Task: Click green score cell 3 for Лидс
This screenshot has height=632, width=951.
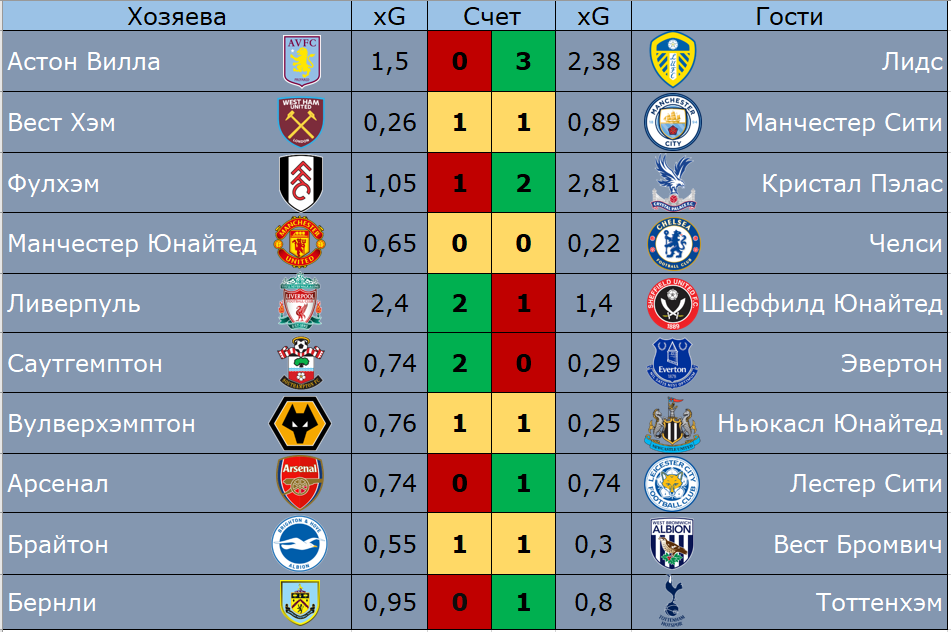Action: (524, 62)
